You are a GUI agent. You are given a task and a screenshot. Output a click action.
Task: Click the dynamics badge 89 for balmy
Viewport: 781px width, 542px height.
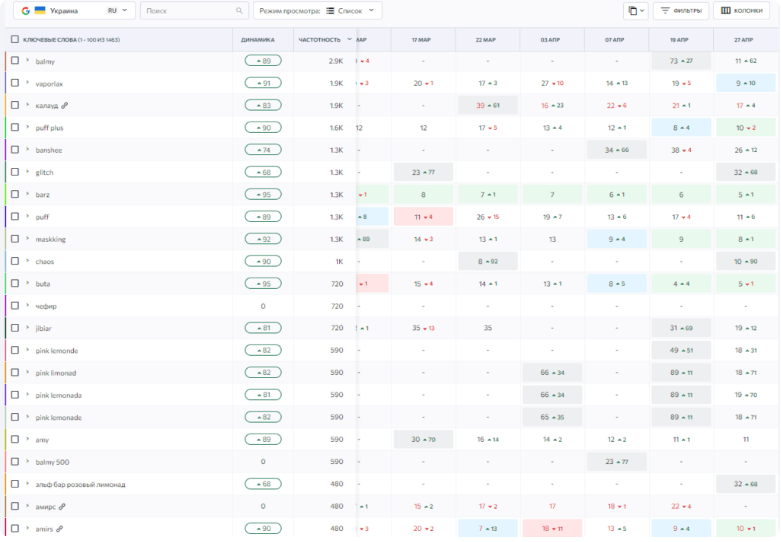click(x=263, y=61)
